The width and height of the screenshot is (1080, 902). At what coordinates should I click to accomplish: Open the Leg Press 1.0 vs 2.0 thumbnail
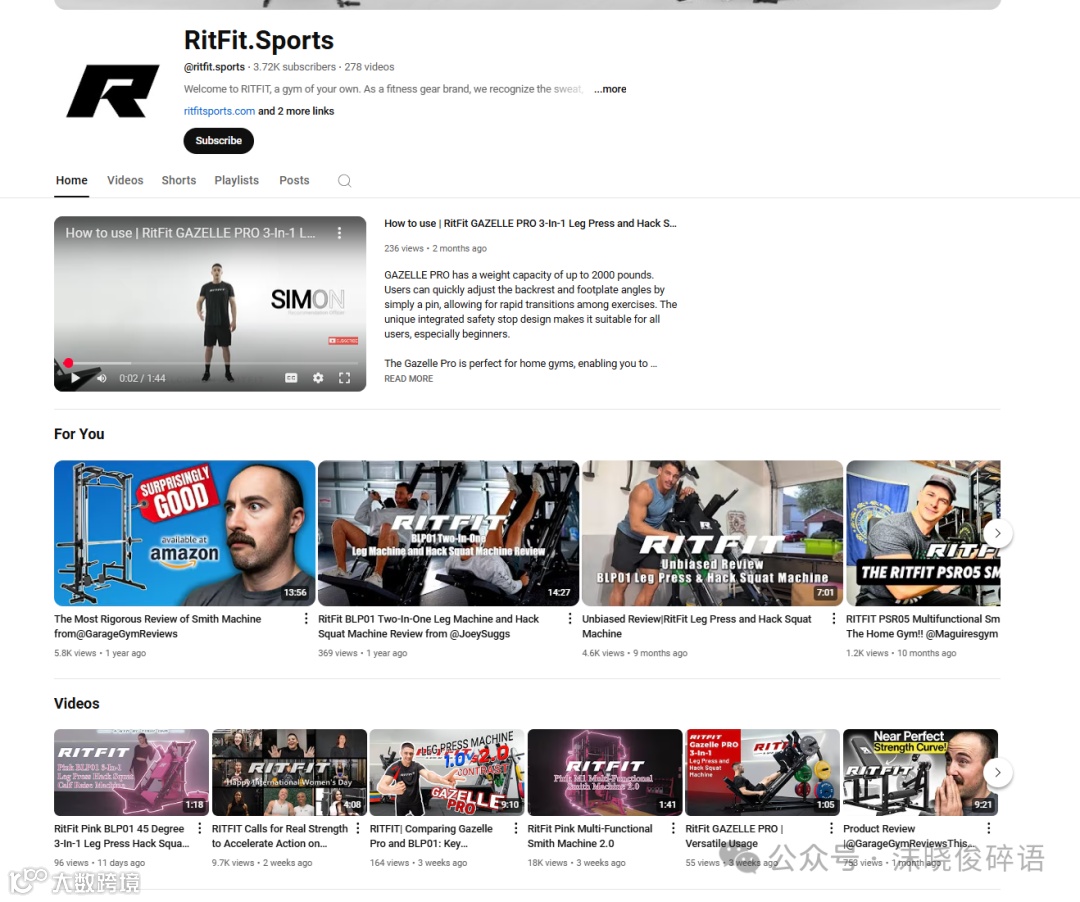[x=447, y=773]
